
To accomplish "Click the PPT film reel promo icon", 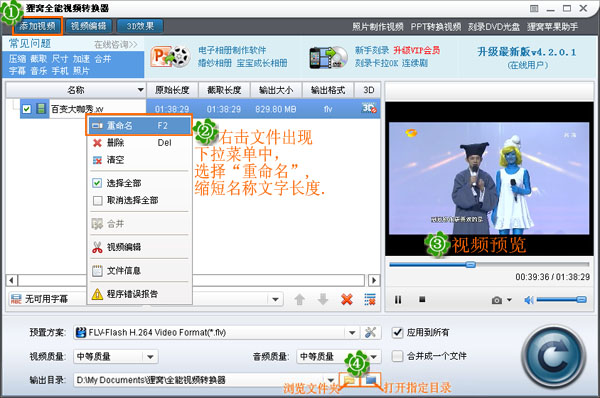I will (170, 57).
